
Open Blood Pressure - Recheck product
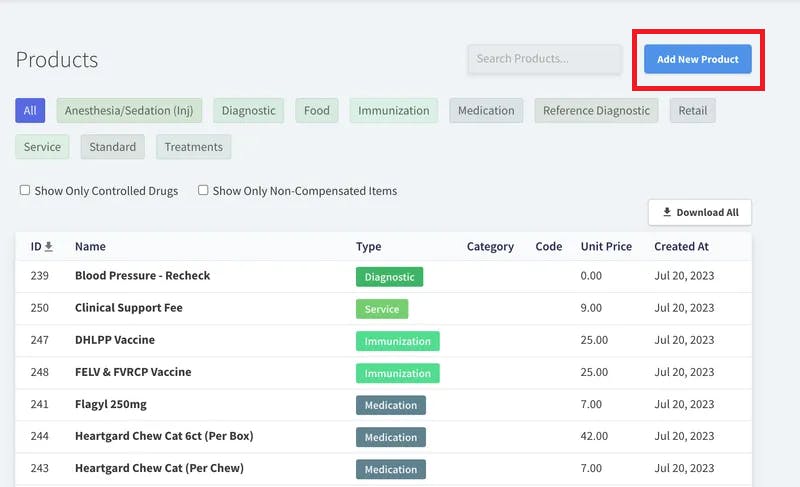coord(142,276)
